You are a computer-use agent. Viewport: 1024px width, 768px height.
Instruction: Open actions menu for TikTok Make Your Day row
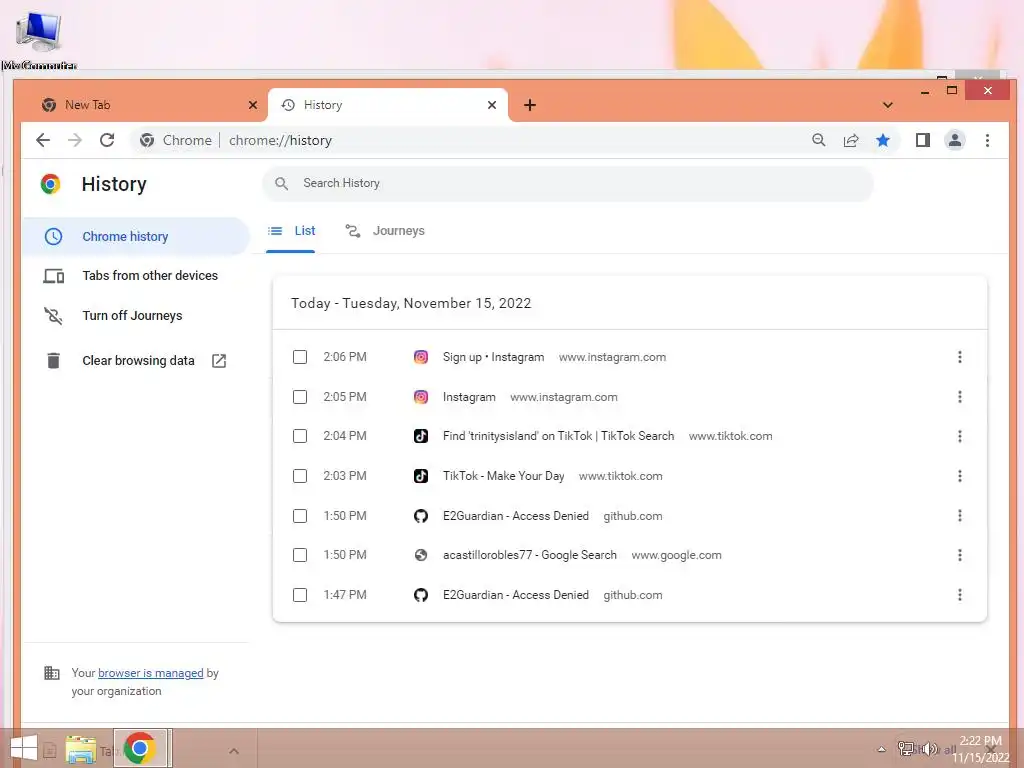pos(959,475)
